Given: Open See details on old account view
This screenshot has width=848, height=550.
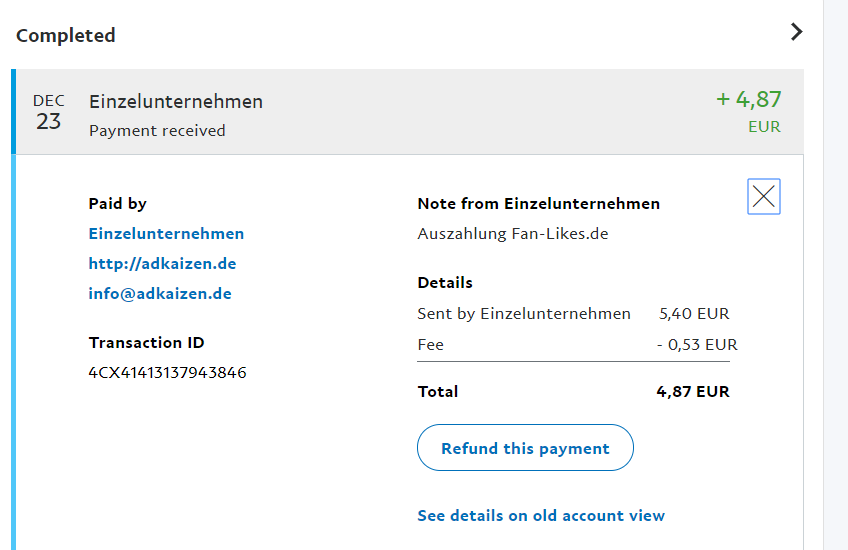Looking at the screenshot, I should [541, 516].
